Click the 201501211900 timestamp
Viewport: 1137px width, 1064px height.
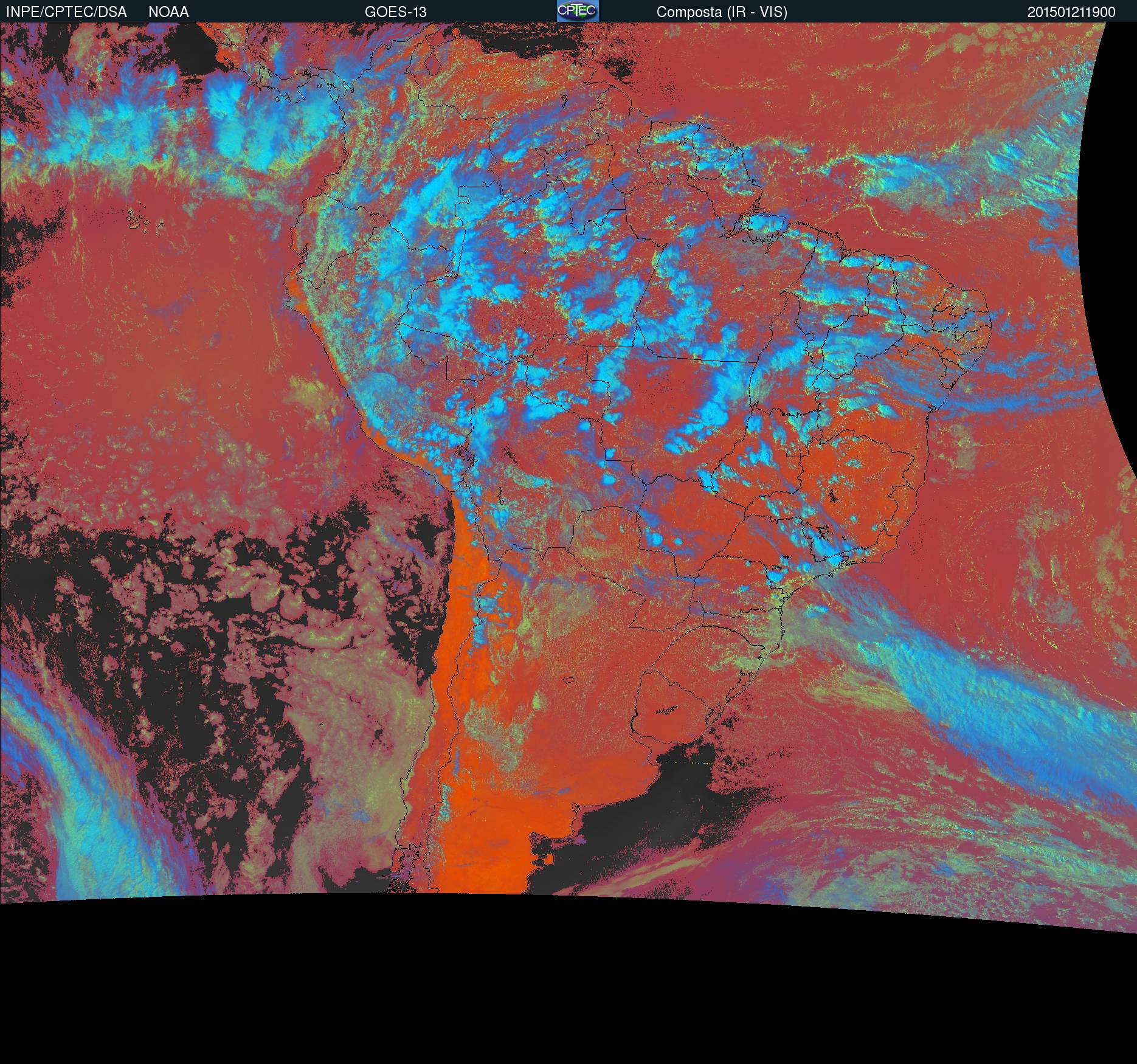[1071, 12]
